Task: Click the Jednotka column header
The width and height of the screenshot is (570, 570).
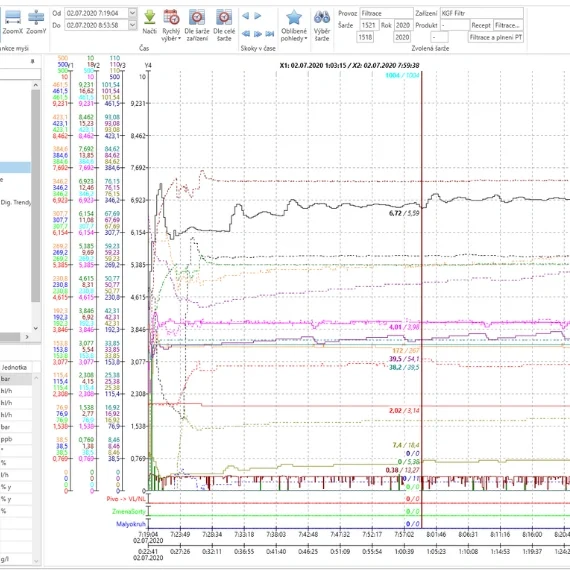Action: [15, 367]
